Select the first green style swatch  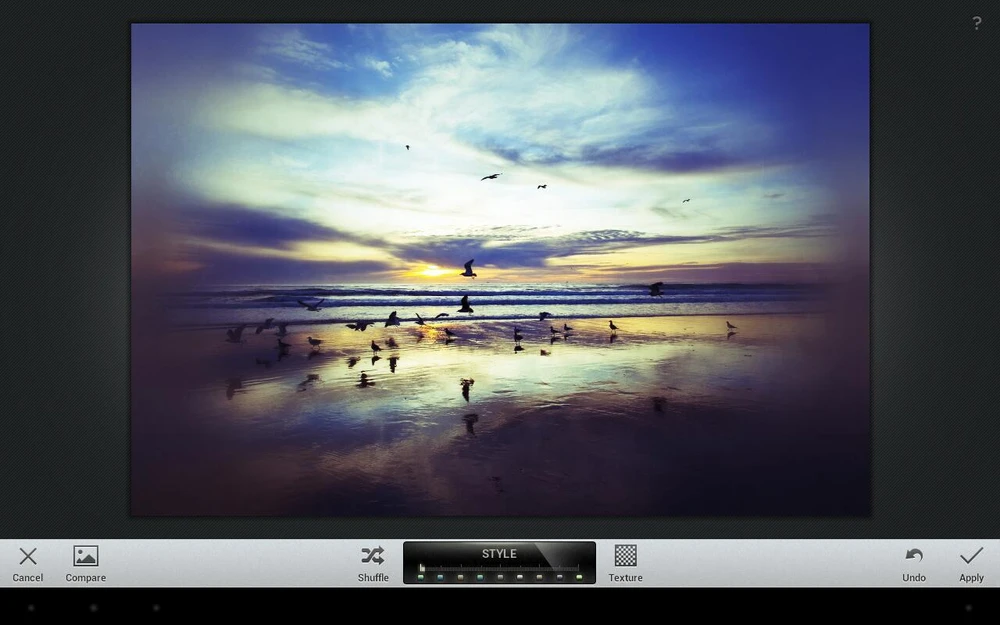pos(421,577)
